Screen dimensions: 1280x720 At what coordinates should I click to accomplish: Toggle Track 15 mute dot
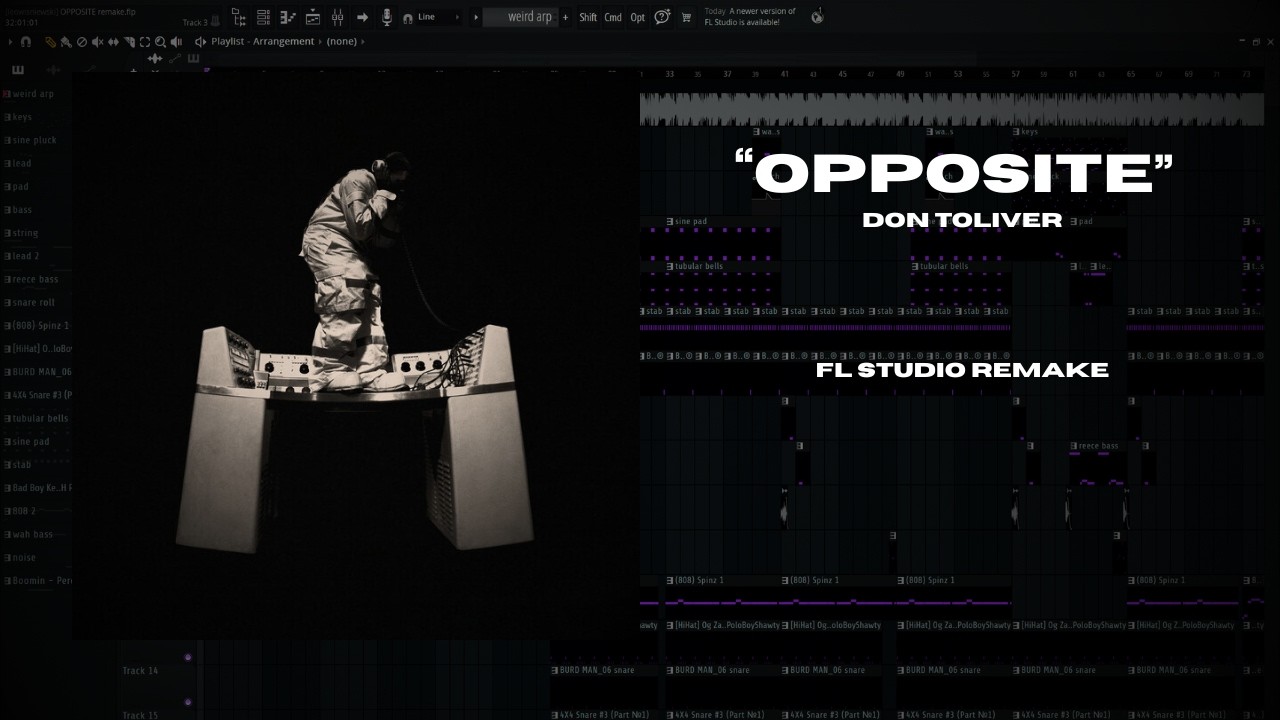(x=187, y=702)
